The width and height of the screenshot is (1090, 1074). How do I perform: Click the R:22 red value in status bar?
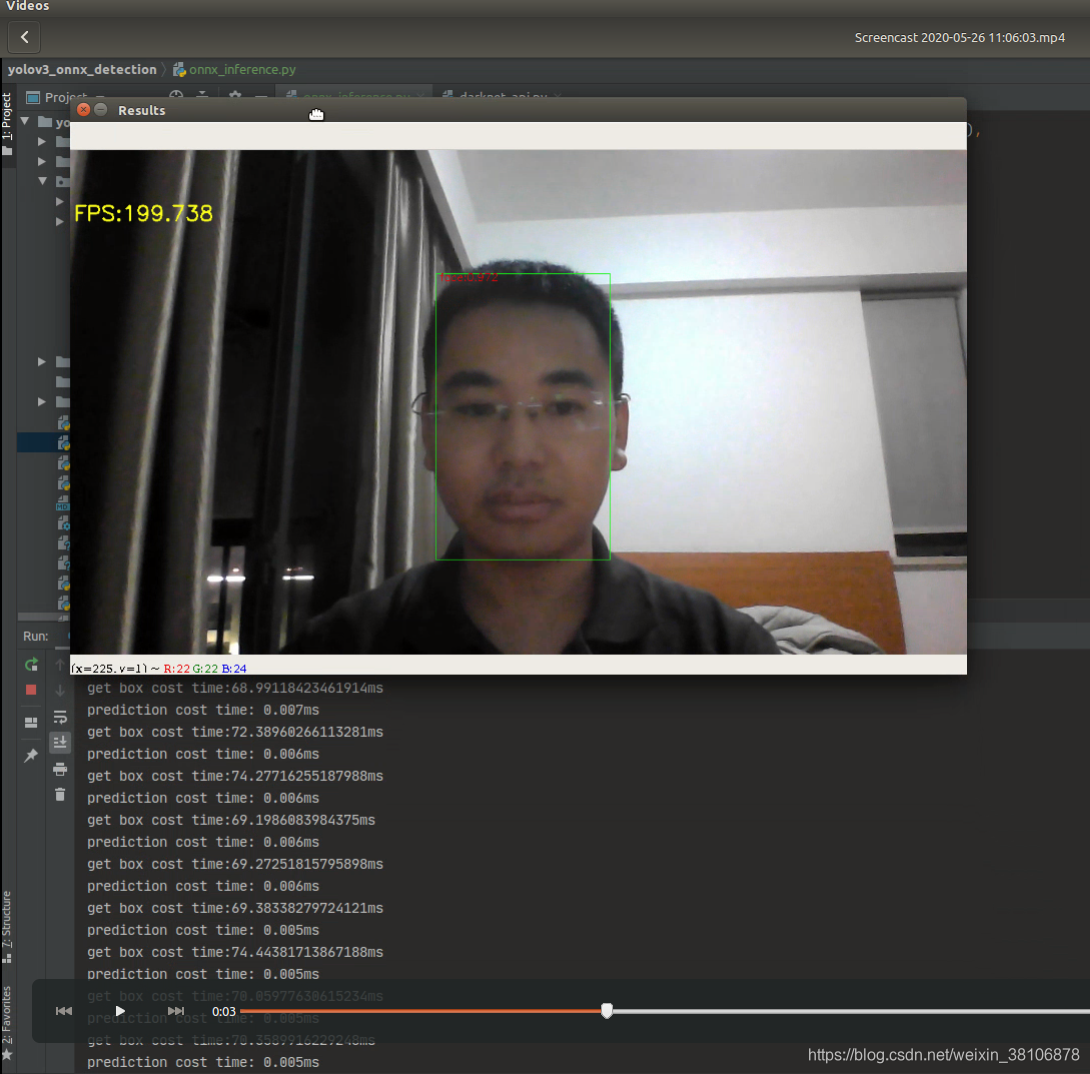[x=177, y=668]
